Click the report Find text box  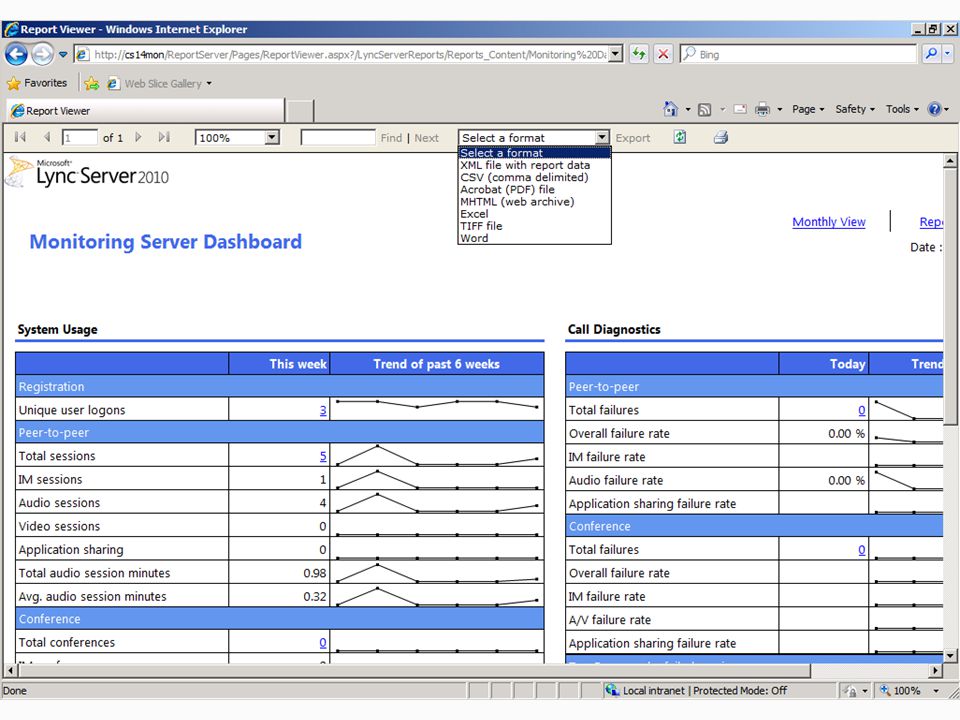(x=338, y=137)
